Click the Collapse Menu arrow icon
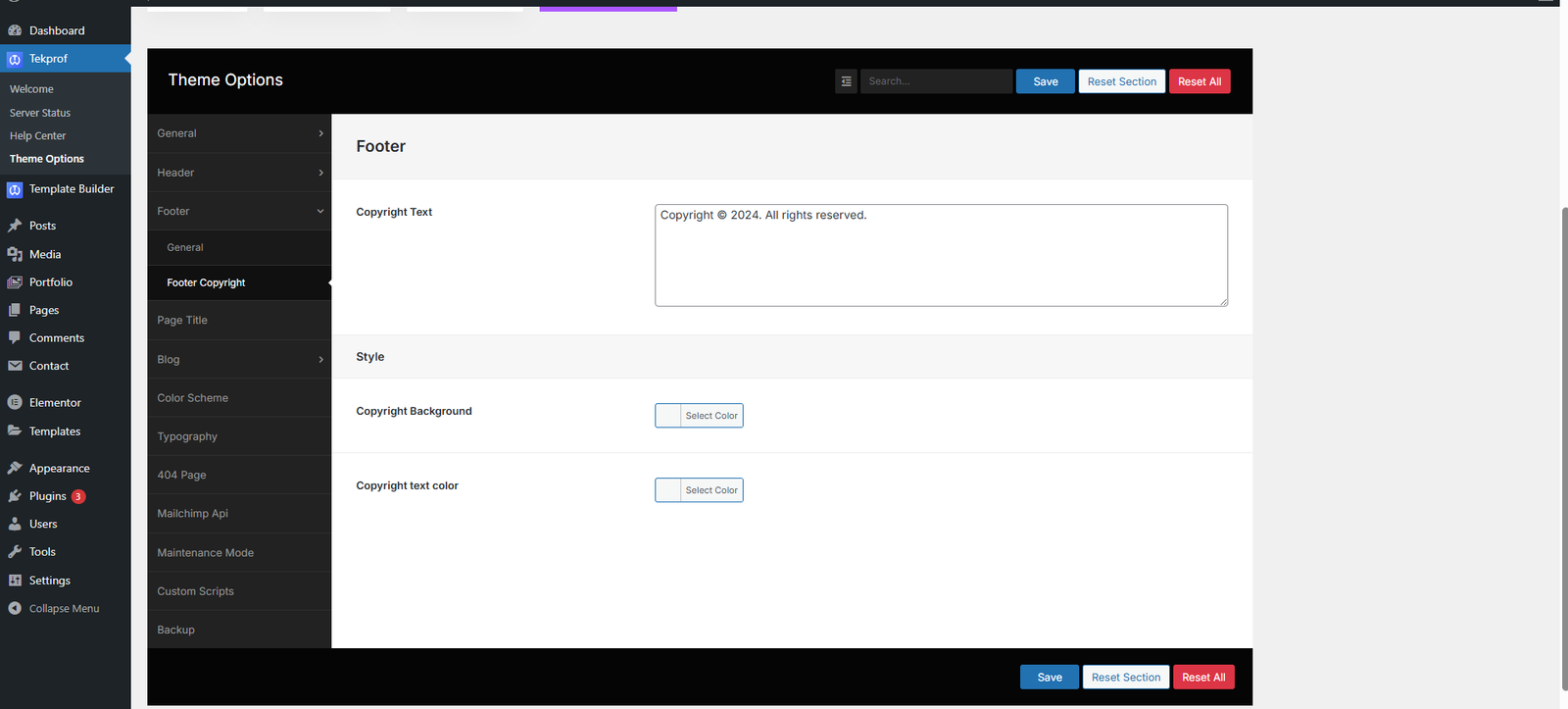The width and height of the screenshot is (1568, 709). point(15,608)
